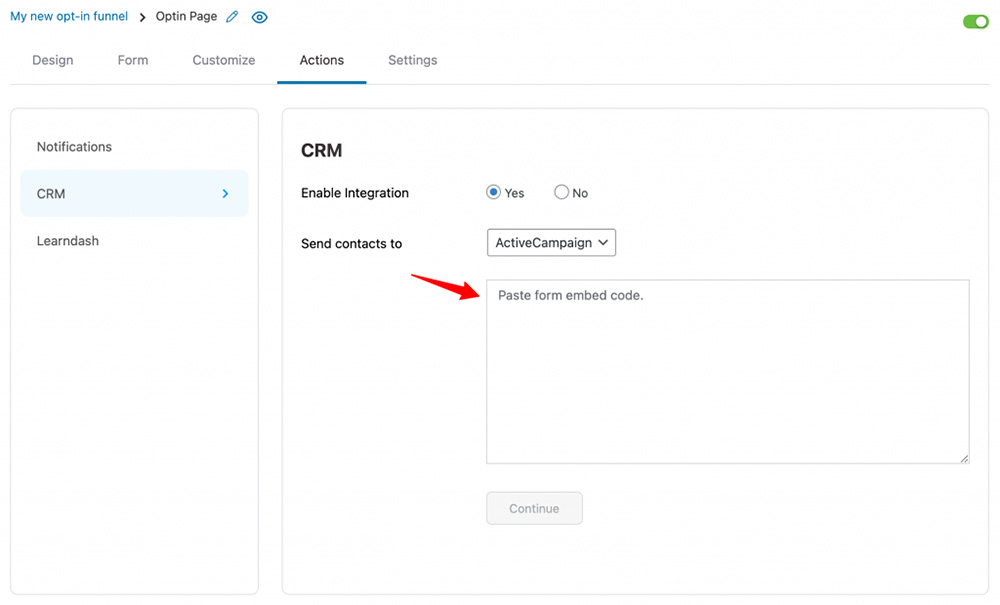Click inside the Paste form embed code textarea
The width and height of the screenshot is (1000, 605).
pos(728,371)
